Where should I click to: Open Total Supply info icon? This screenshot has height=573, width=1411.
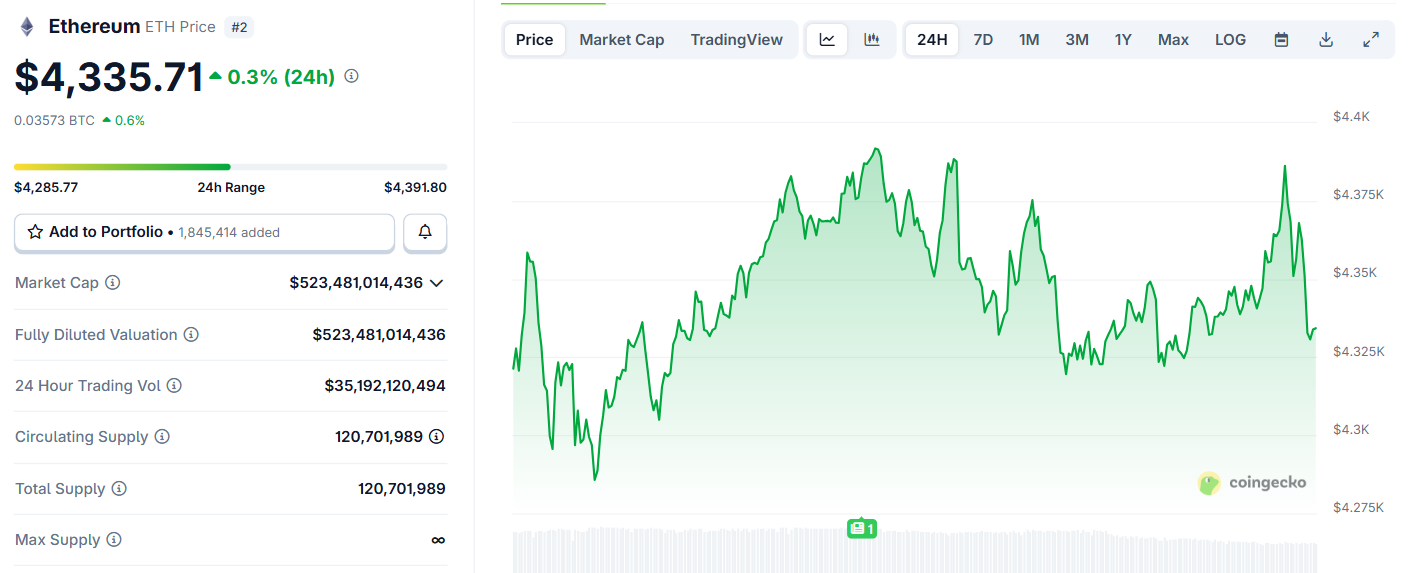[119, 489]
